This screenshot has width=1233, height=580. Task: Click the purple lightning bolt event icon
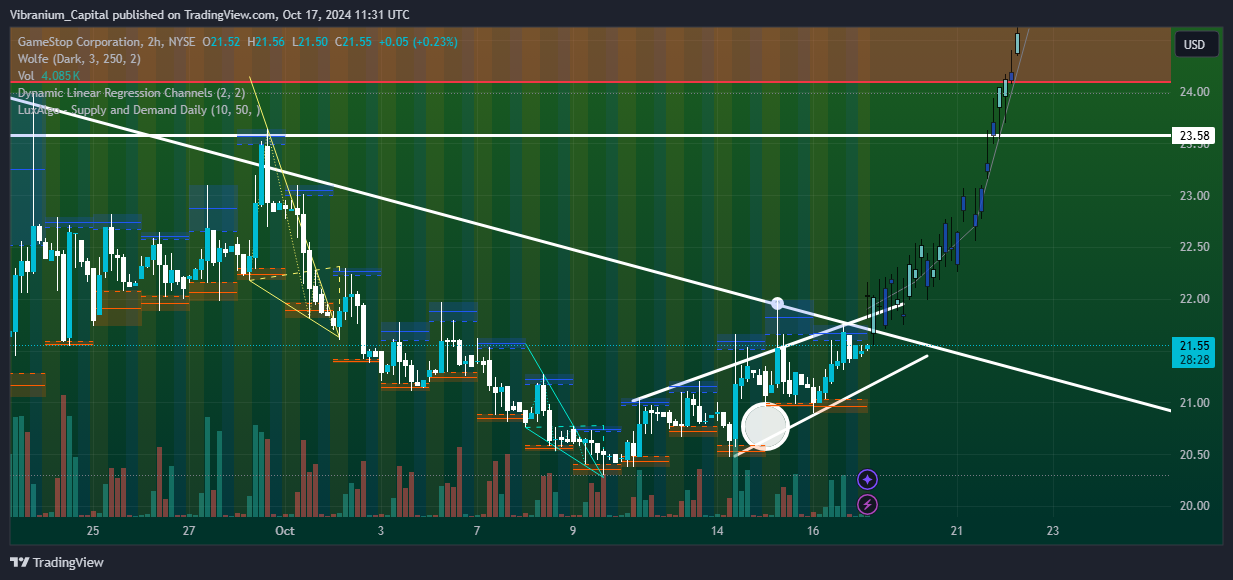(x=867, y=504)
